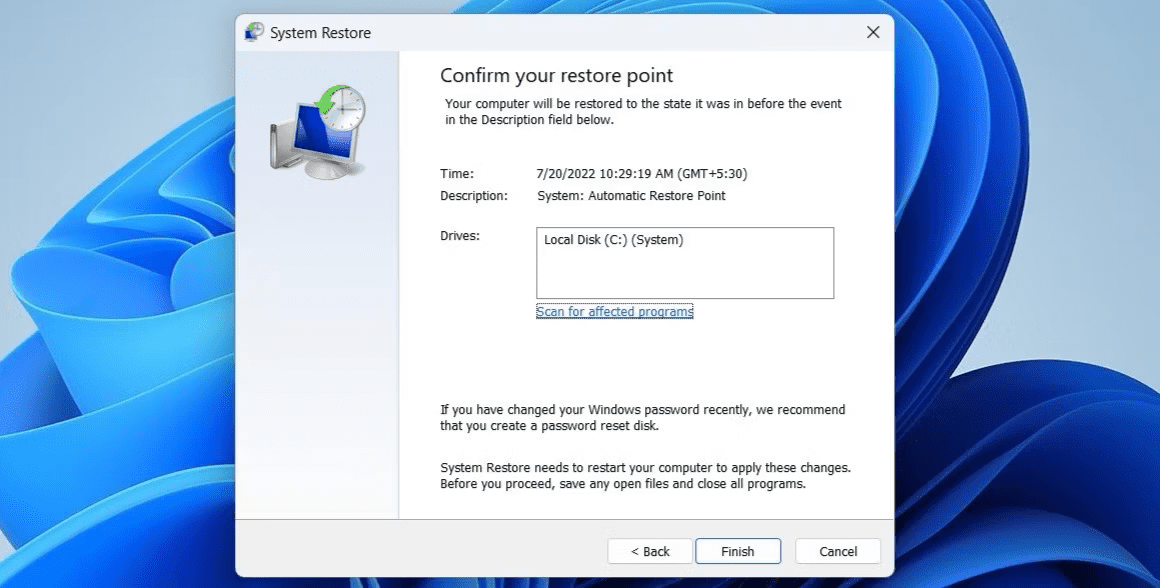
Task: Click the restore time value 7/20/2022 10:29:19 AM
Action: (641, 174)
